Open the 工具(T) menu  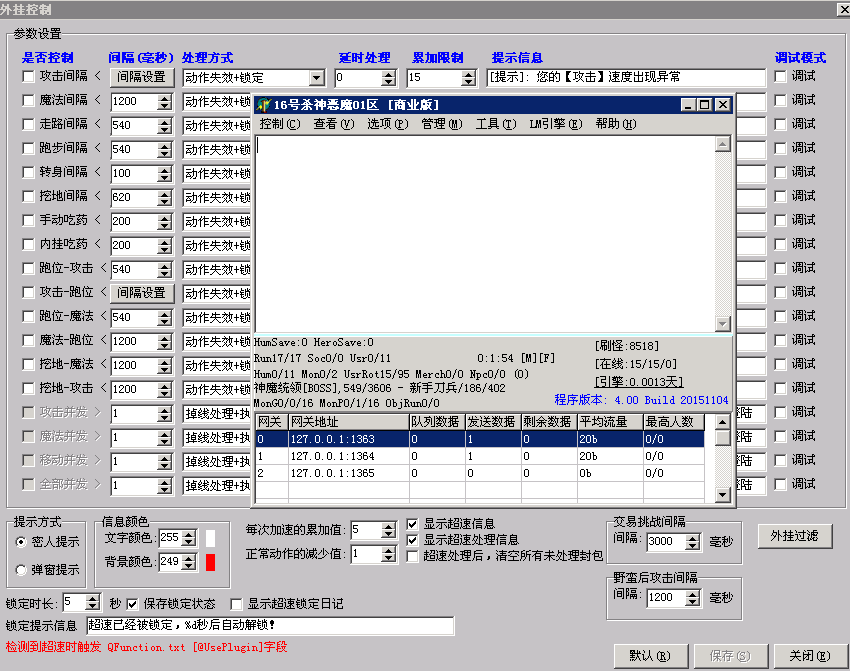pyautogui.click(x=496, y=124)
